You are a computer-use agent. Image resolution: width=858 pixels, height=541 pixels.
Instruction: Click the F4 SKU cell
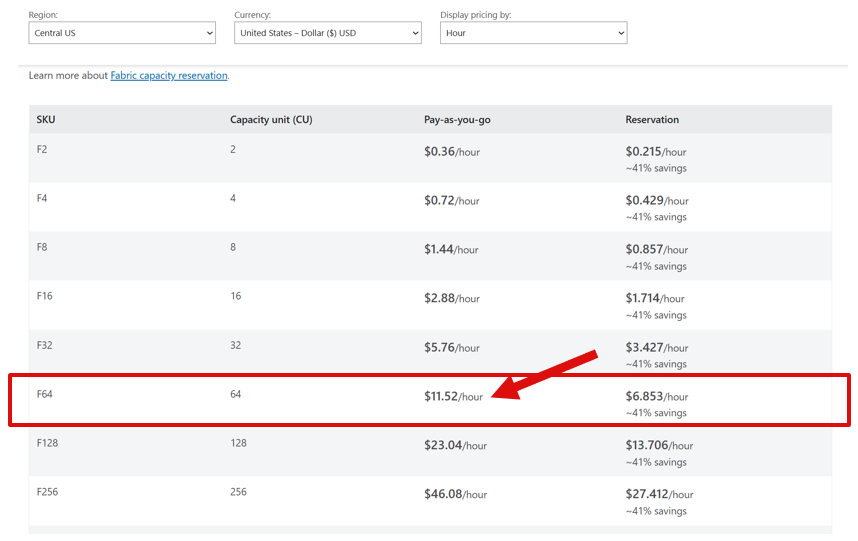42,198
